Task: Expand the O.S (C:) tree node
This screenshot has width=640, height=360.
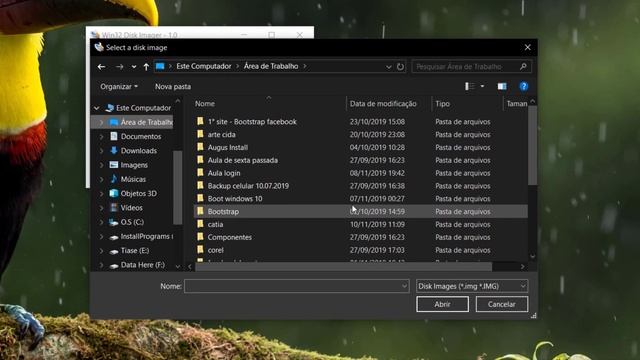Action: 101,222
